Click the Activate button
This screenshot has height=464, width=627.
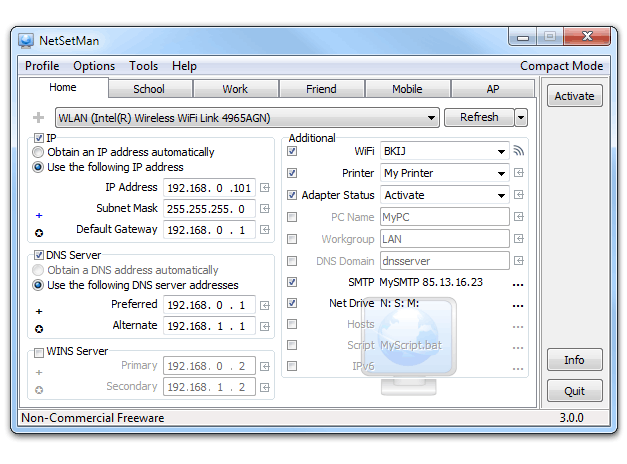[574, 96]
